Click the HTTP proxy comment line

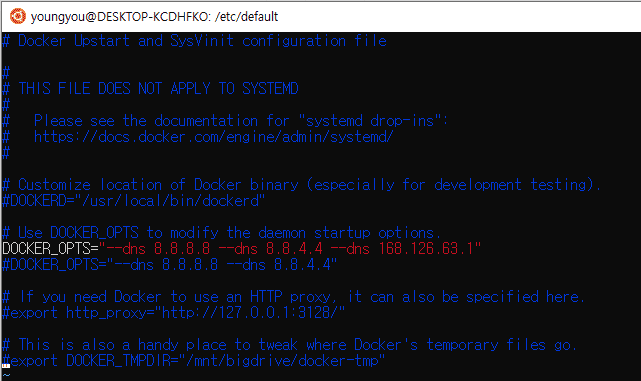point(293,297)
